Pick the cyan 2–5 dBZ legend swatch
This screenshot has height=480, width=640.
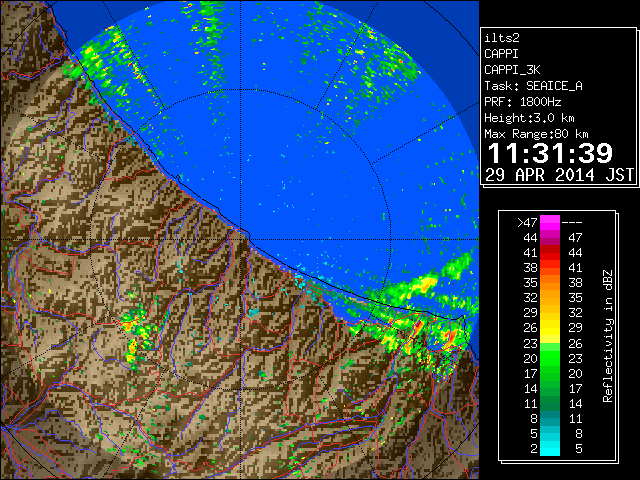coord(550,449)
